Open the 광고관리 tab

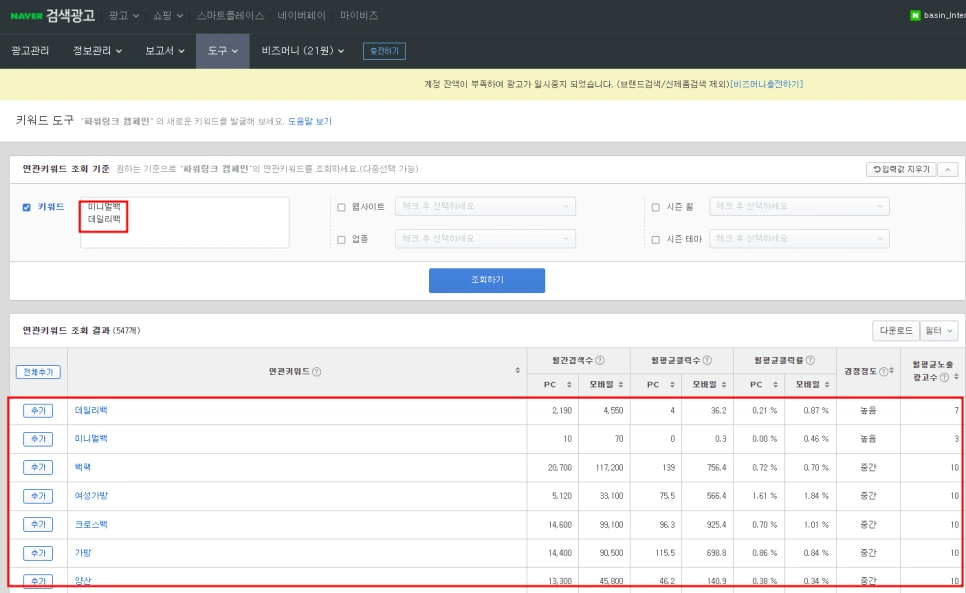(x=30, y=50)
